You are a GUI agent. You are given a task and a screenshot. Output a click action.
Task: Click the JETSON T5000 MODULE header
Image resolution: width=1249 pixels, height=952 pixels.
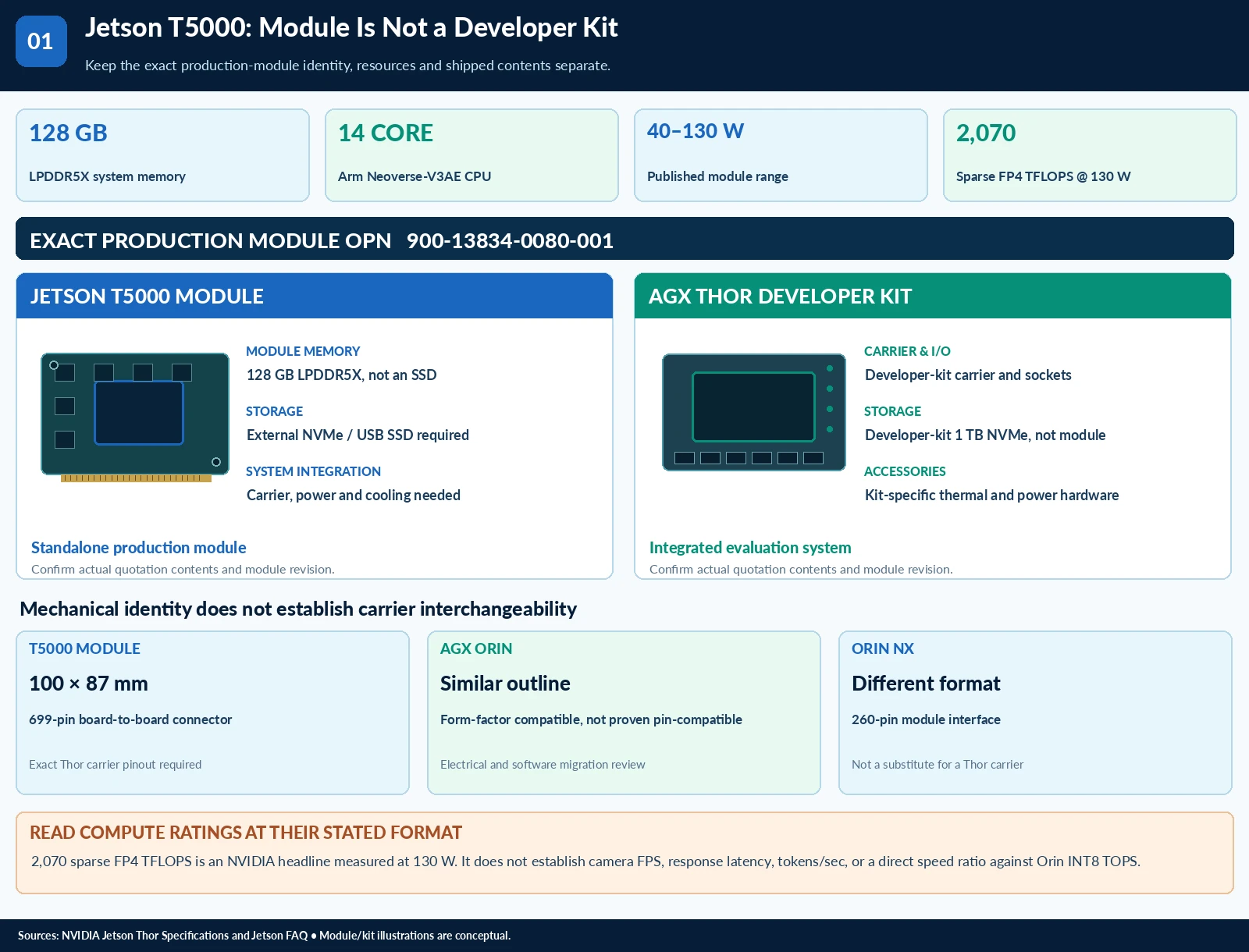315,296
